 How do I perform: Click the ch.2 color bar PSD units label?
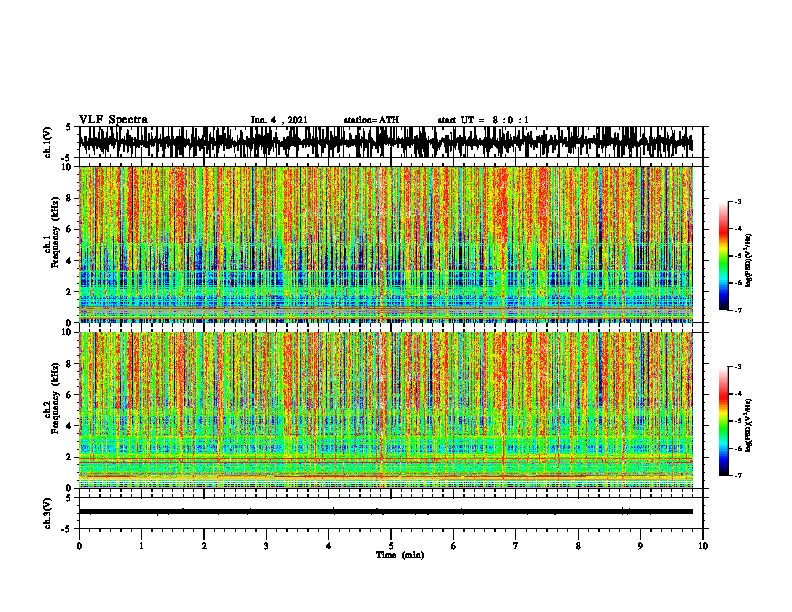[x=749, y=426]
